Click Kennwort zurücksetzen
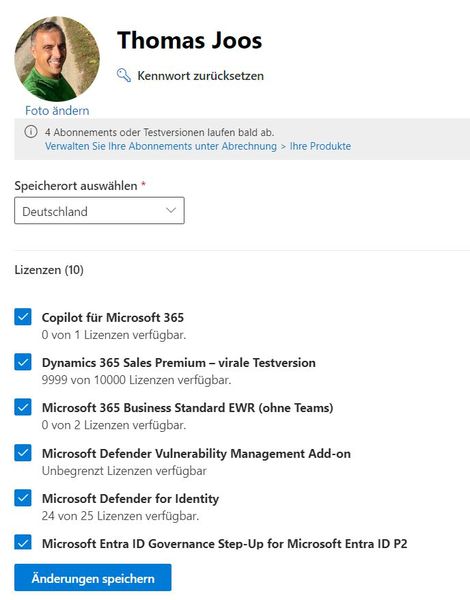470x600 pixels. [x=201, y=75]
